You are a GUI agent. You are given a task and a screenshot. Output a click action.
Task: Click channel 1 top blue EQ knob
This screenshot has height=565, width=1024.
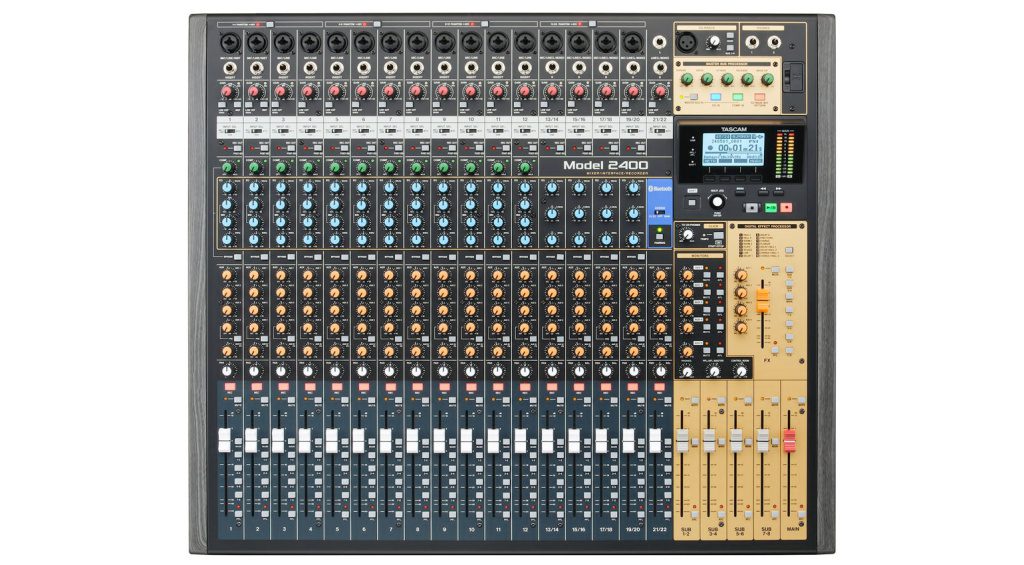[227, 188]
